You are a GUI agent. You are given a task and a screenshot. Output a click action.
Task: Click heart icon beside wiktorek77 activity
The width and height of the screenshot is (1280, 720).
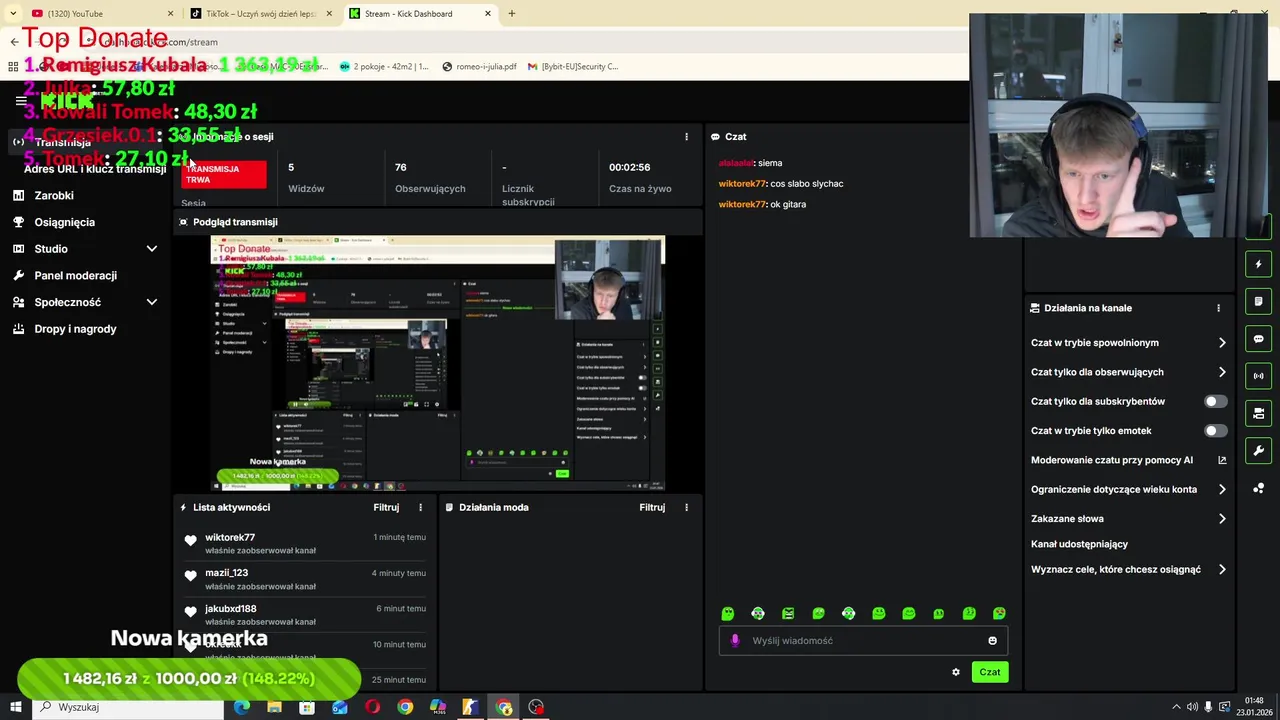[x=190, y=541]
